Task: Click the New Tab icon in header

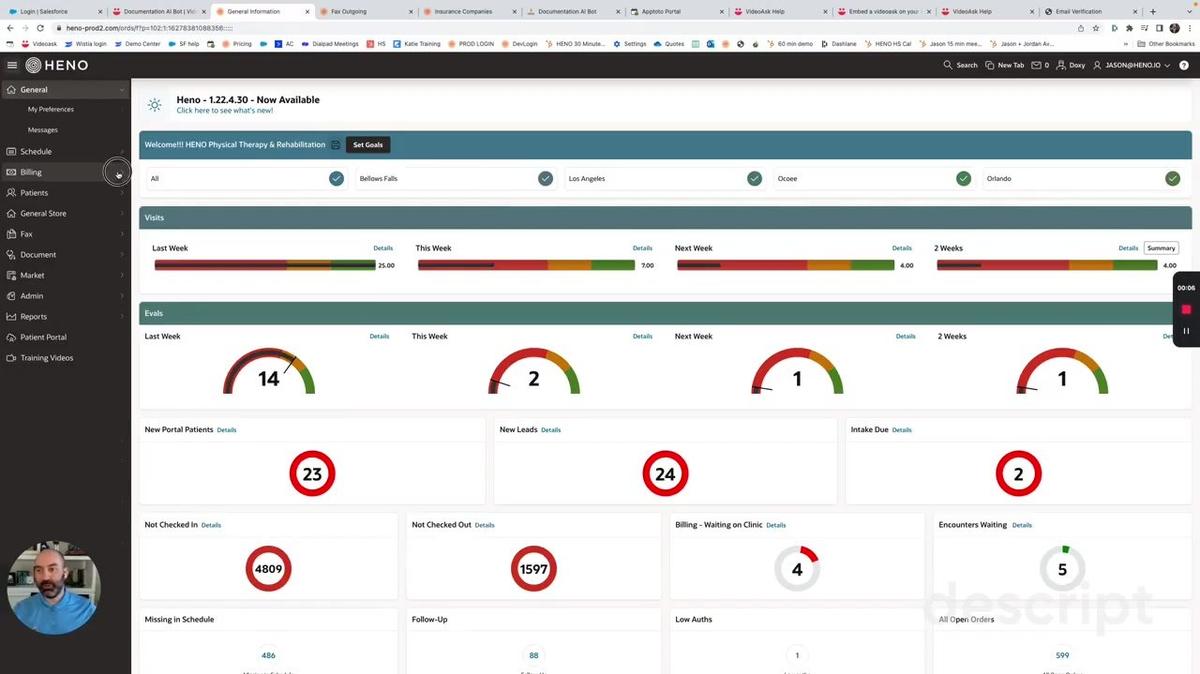Action: [x=990, y=65]
